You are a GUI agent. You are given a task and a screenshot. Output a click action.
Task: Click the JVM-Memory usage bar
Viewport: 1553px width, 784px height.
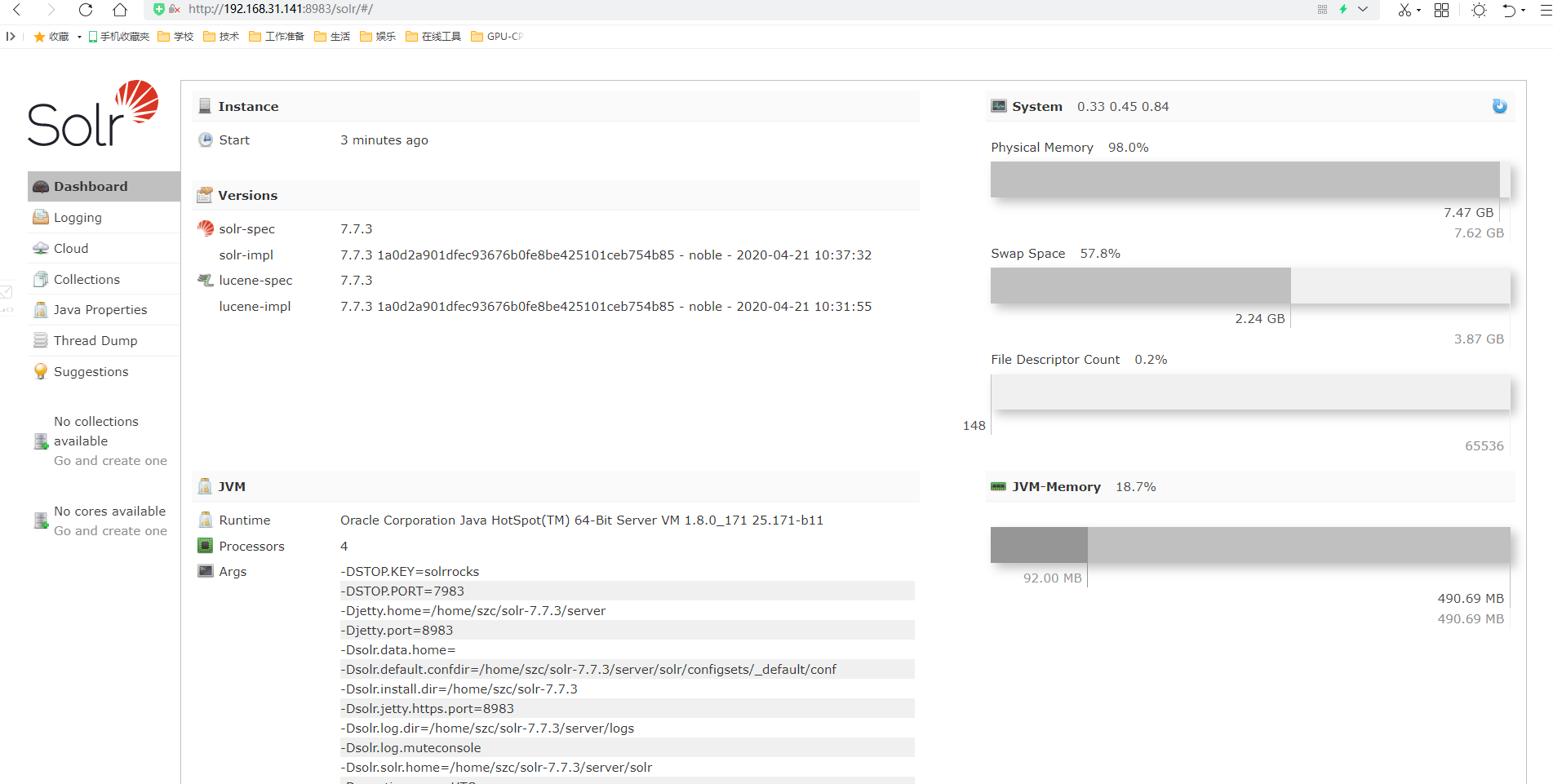coord(1250,545)
